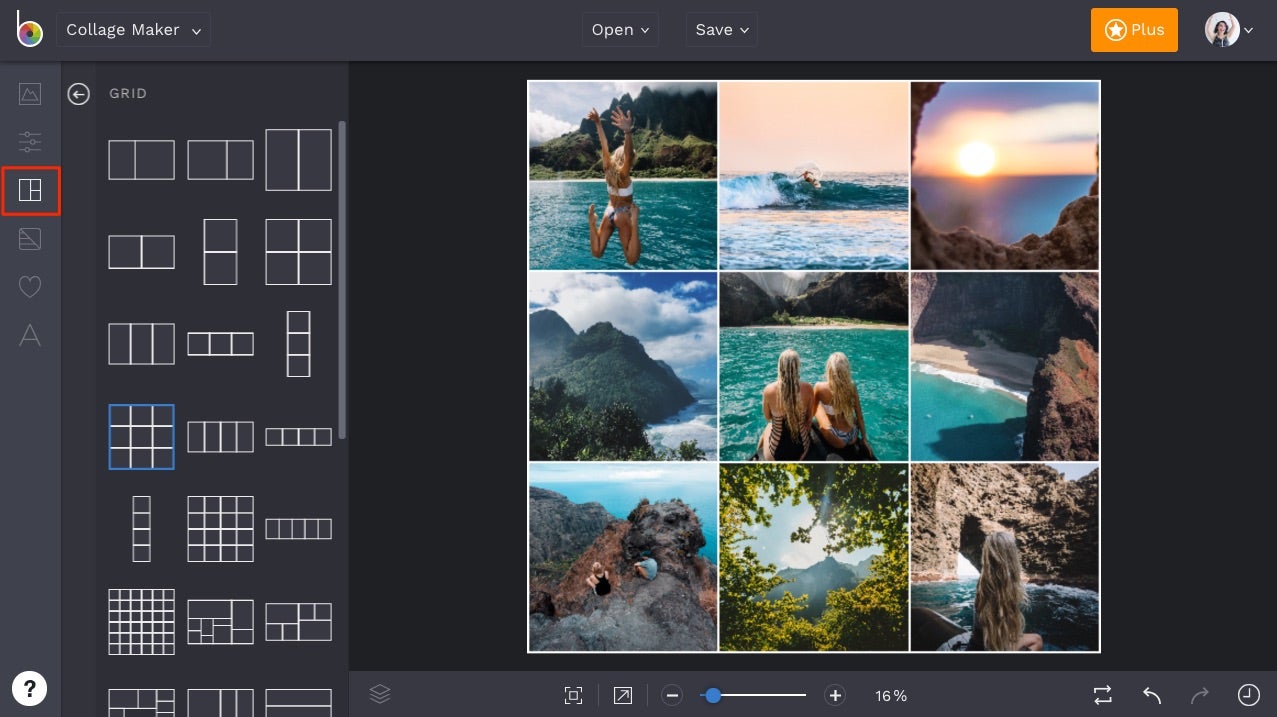1277x717 pixels.
Task: Upgrade via the orange Plus button
Action: [x=1134, y=30]
